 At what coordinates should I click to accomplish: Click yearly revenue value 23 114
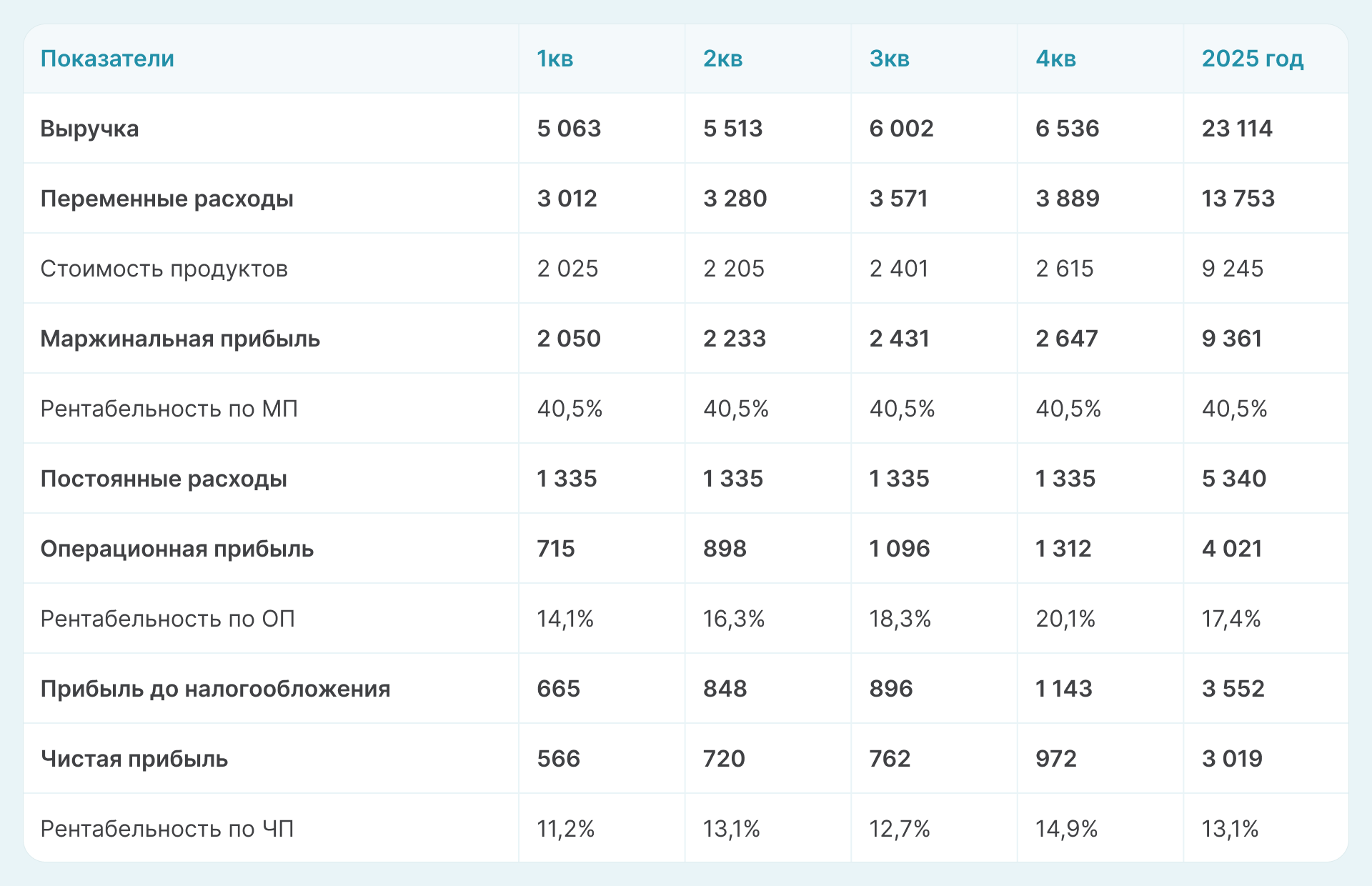pyautogui.click(x=1236, y=129)
